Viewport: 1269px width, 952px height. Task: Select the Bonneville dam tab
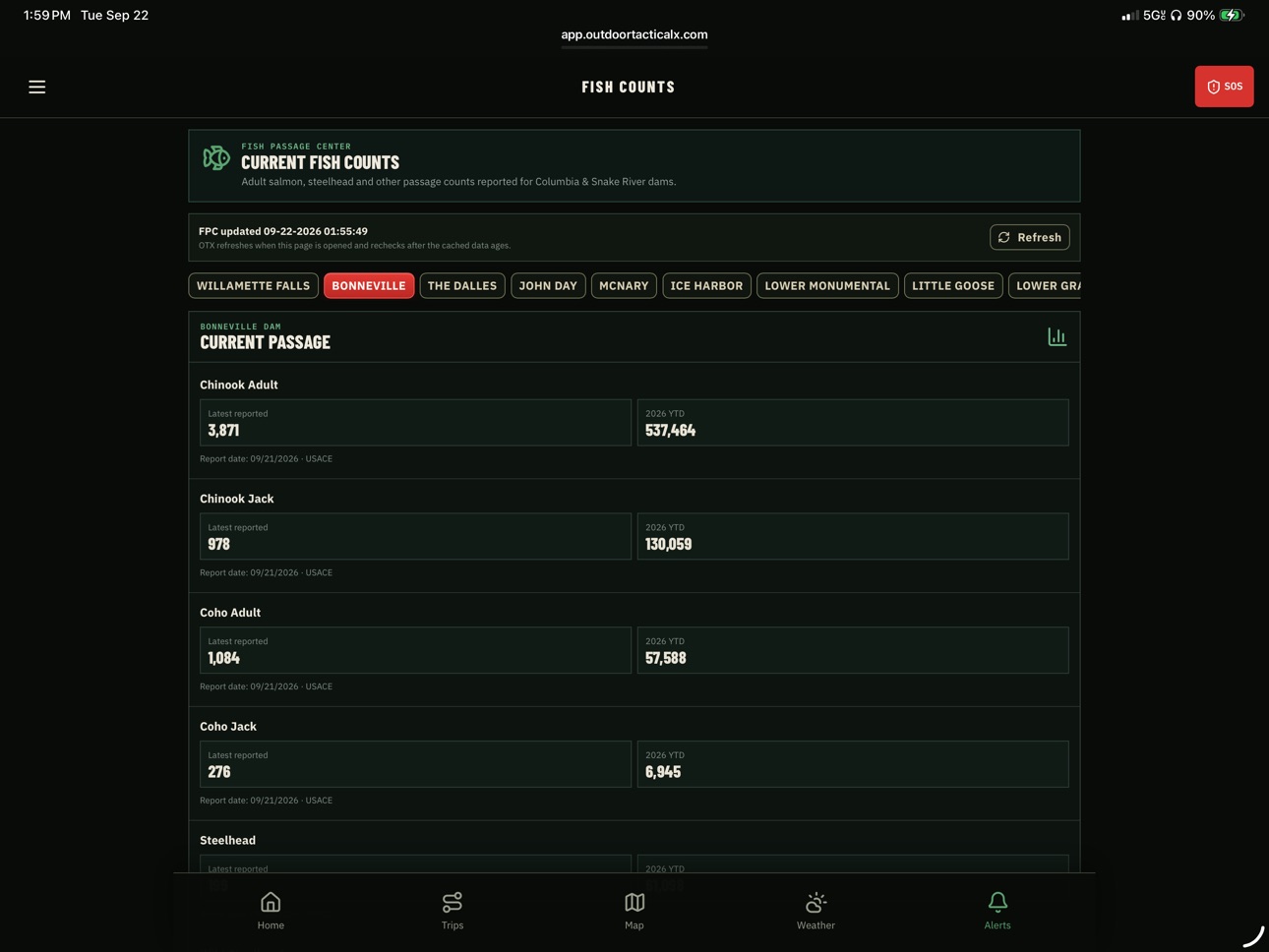pos(369,285)
